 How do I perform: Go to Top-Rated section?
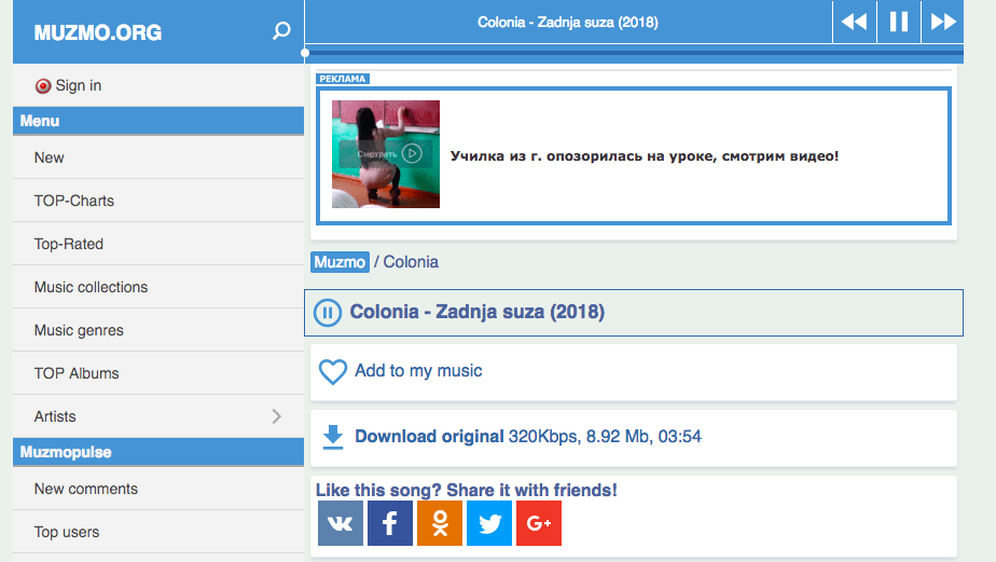point(158,244)
